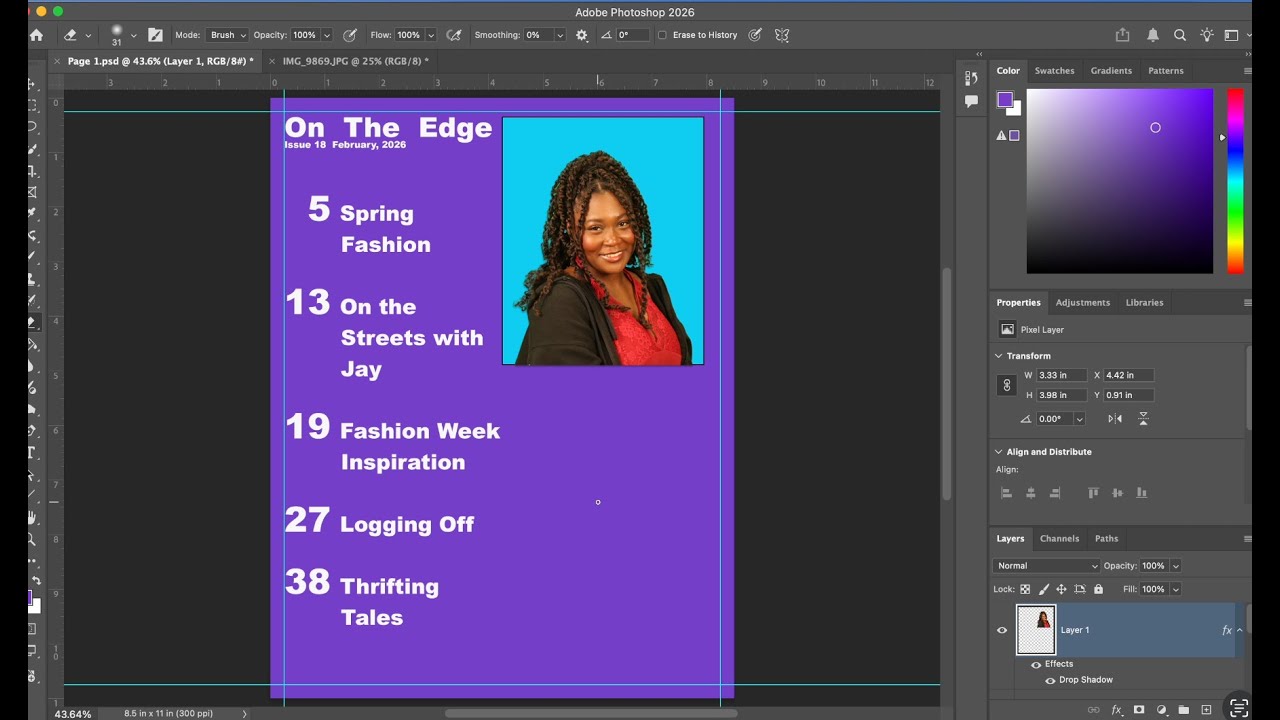Screen dimensions: 1280x720
Task: Click the Home icon in options bar
Action: pos(37,35)
